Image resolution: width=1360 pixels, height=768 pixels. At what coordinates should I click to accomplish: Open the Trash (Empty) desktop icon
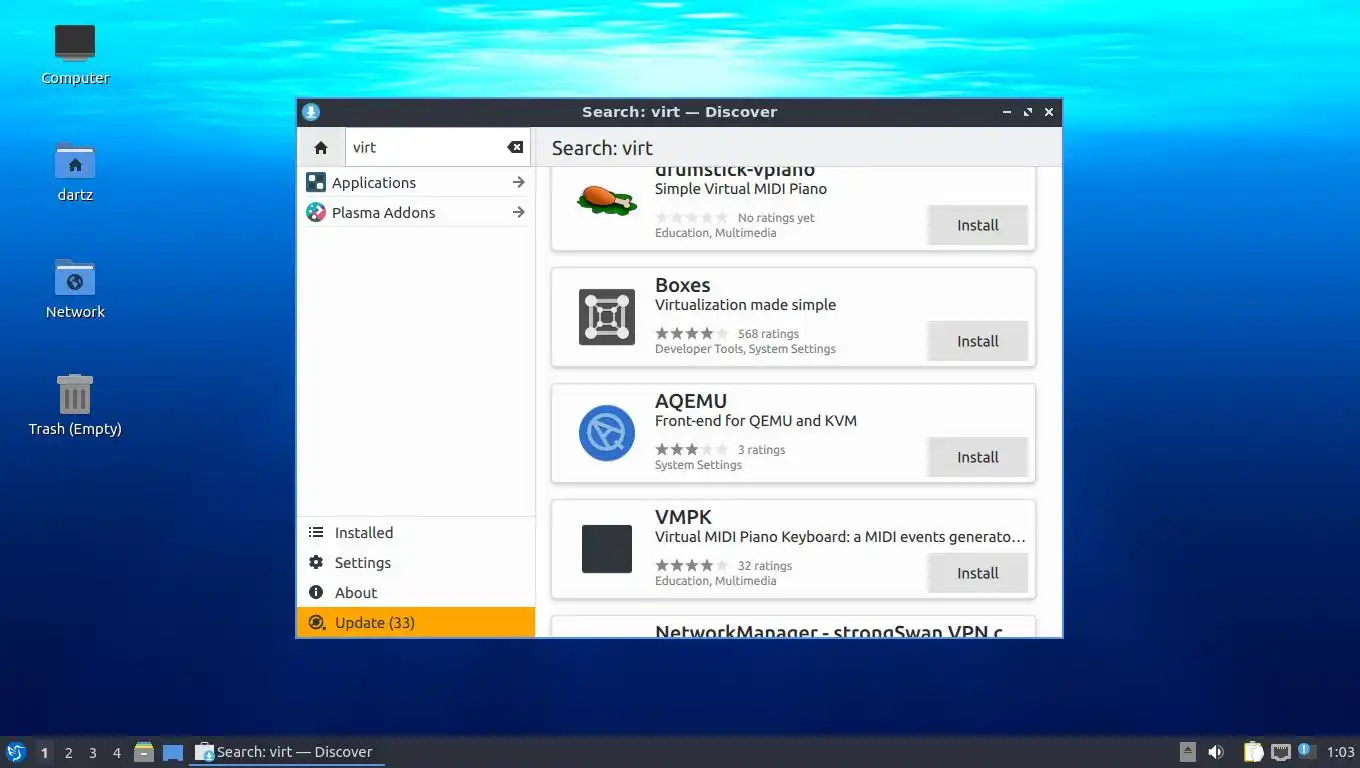(75, 406)
